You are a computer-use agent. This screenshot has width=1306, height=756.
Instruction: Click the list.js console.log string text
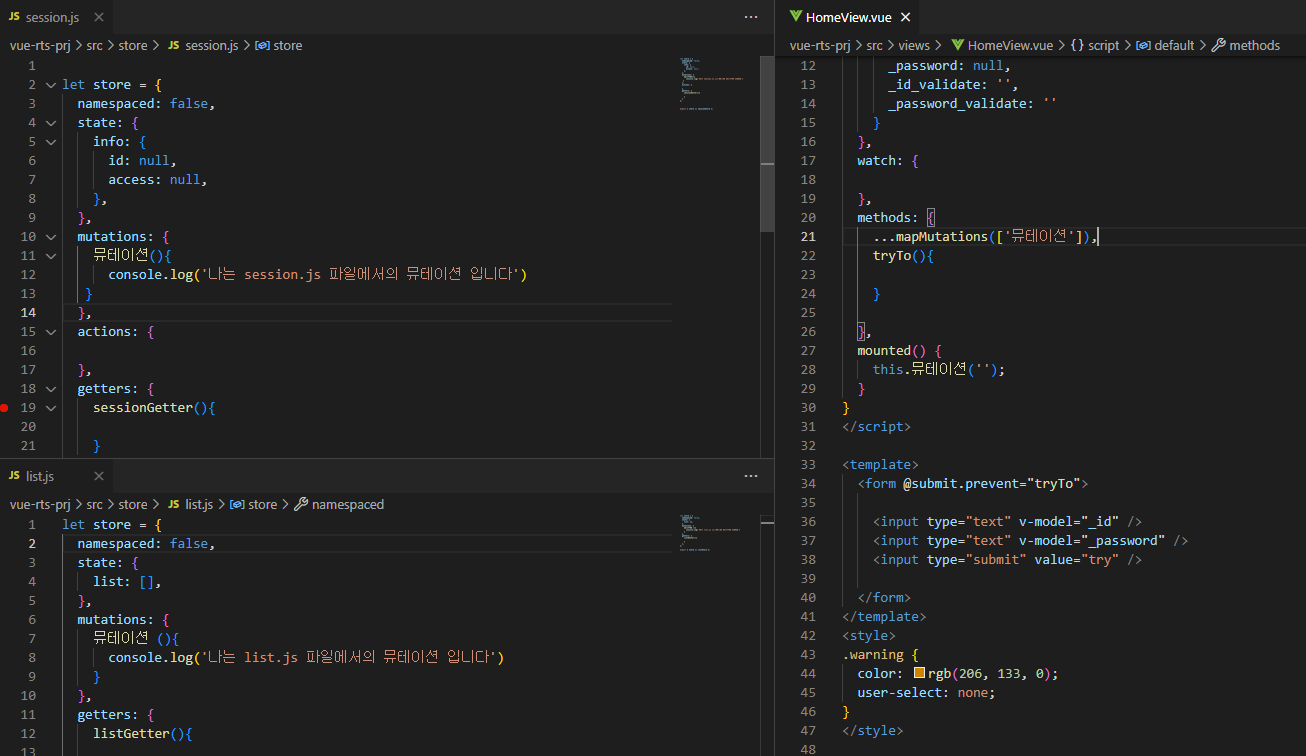353,658
